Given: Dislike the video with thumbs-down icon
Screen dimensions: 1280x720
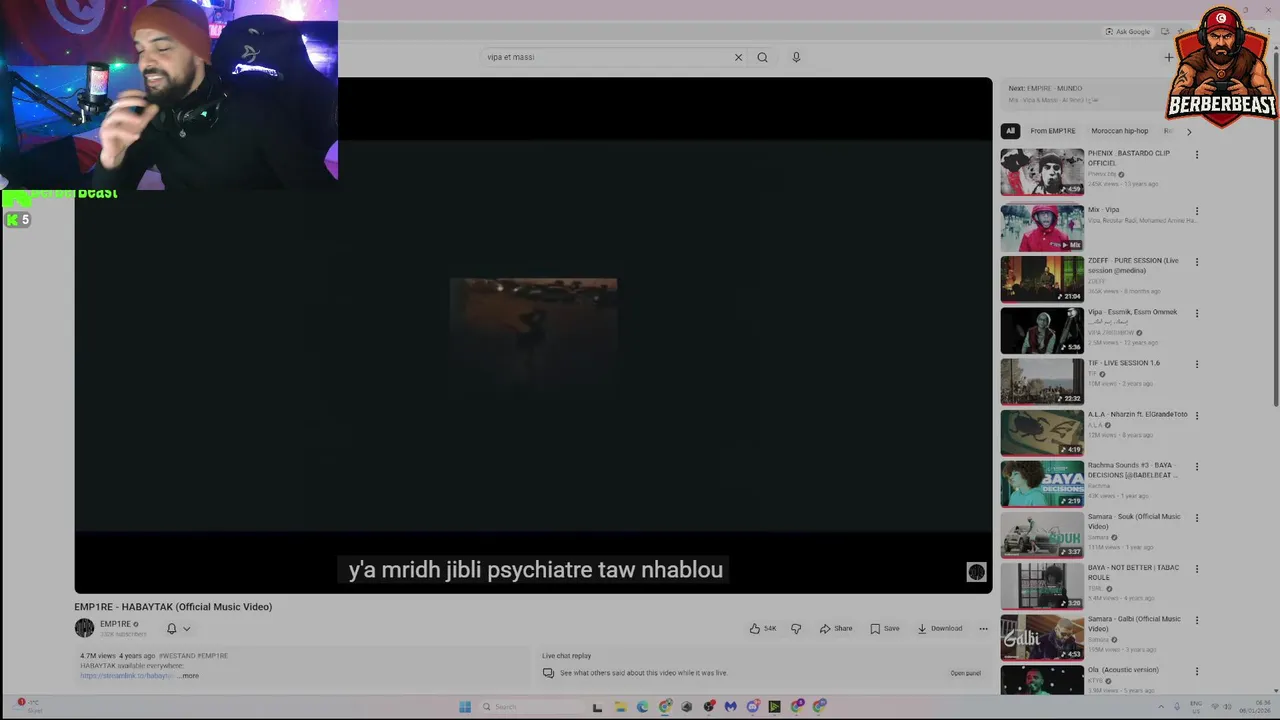Looking at the screenshot, I should tap(796, 628).
